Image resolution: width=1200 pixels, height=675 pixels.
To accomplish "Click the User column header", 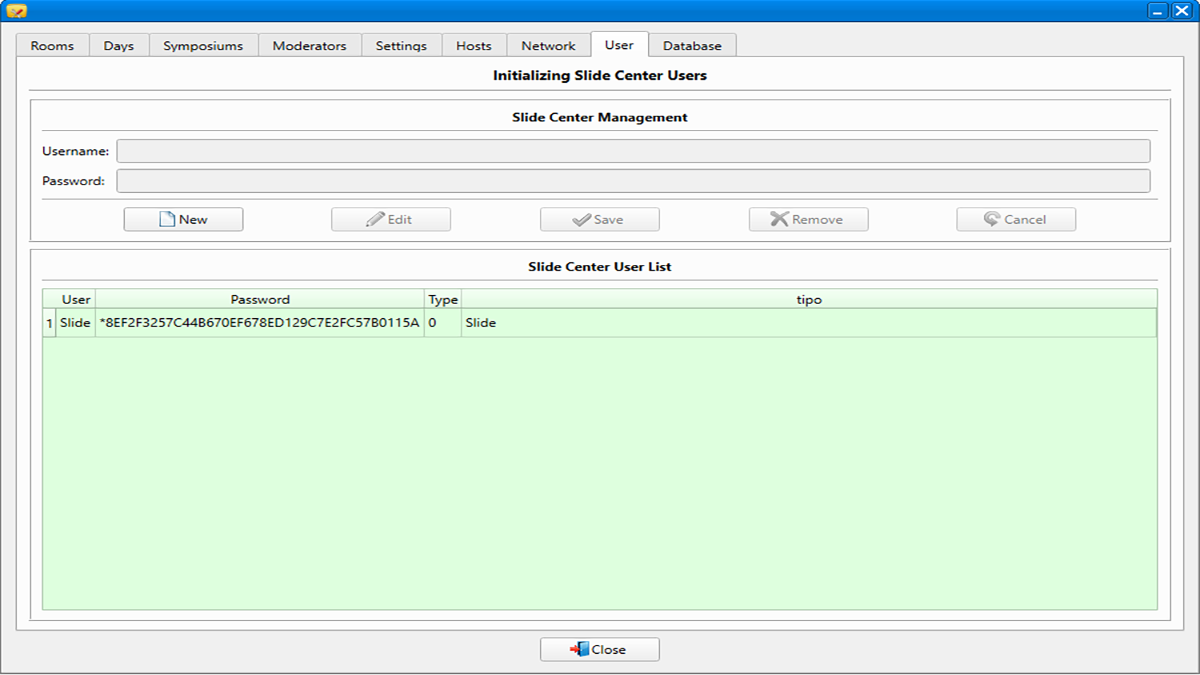I will 76,299.
